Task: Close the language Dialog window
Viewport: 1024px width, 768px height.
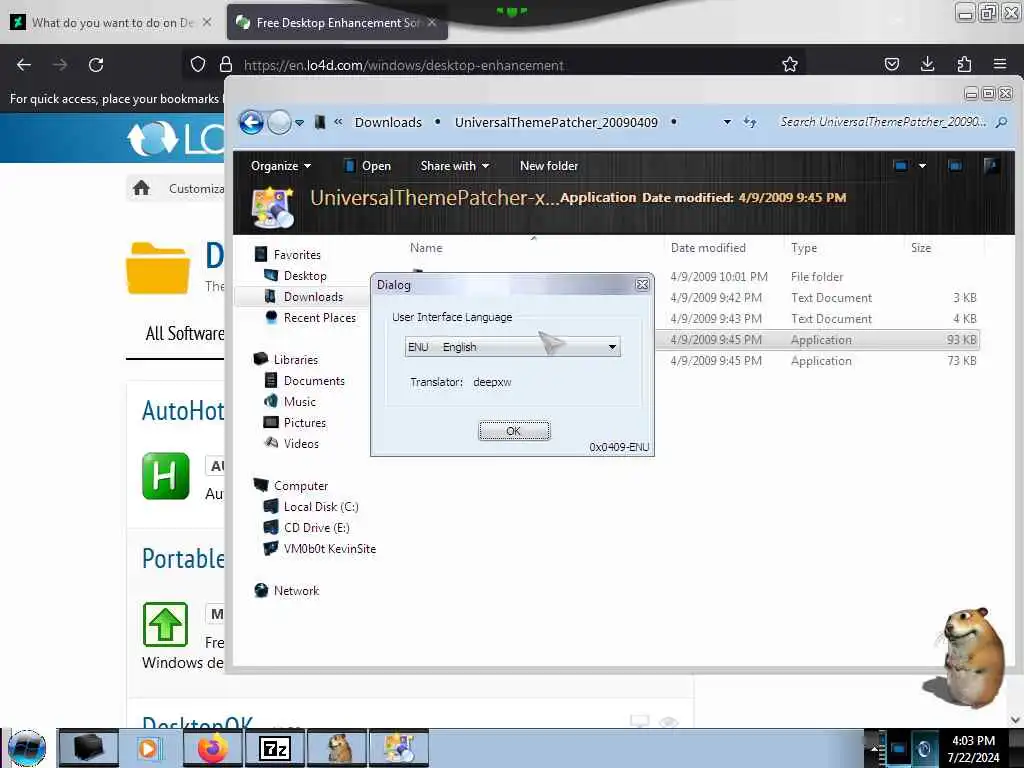Action: 642,285
